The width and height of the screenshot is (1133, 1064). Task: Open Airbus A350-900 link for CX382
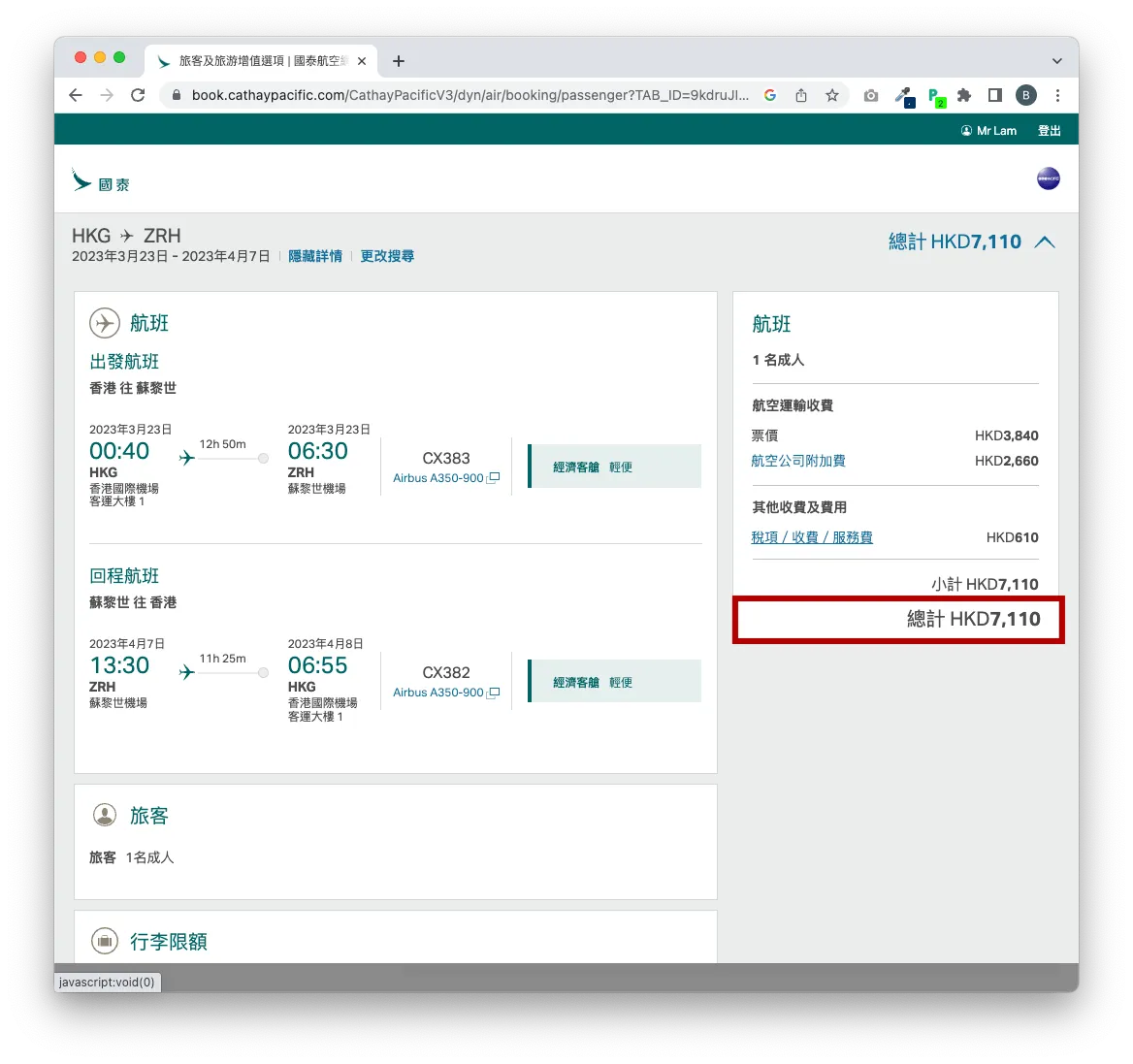pos(446,693)
